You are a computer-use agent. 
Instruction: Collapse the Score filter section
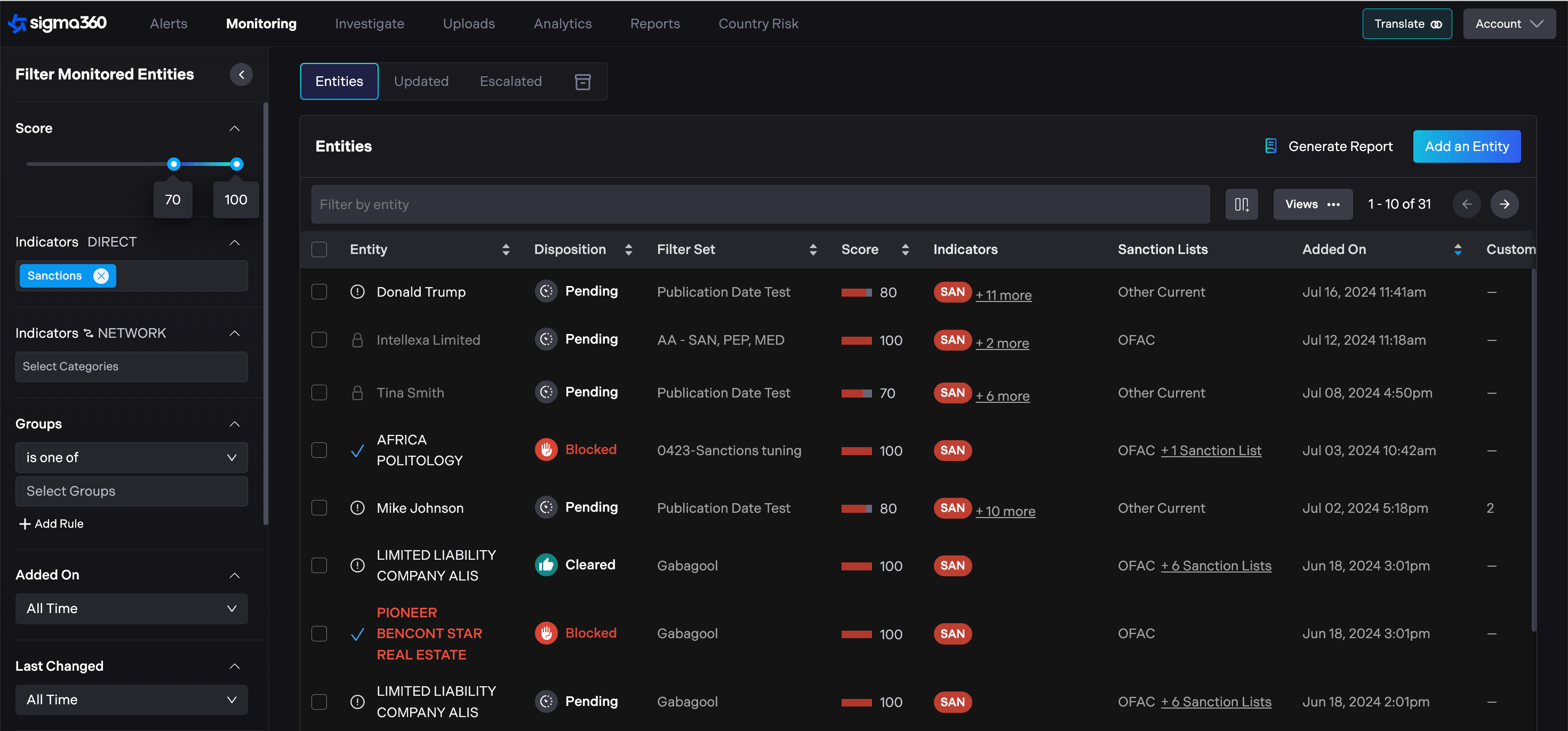pyautogui.click(x=234, y=129)
